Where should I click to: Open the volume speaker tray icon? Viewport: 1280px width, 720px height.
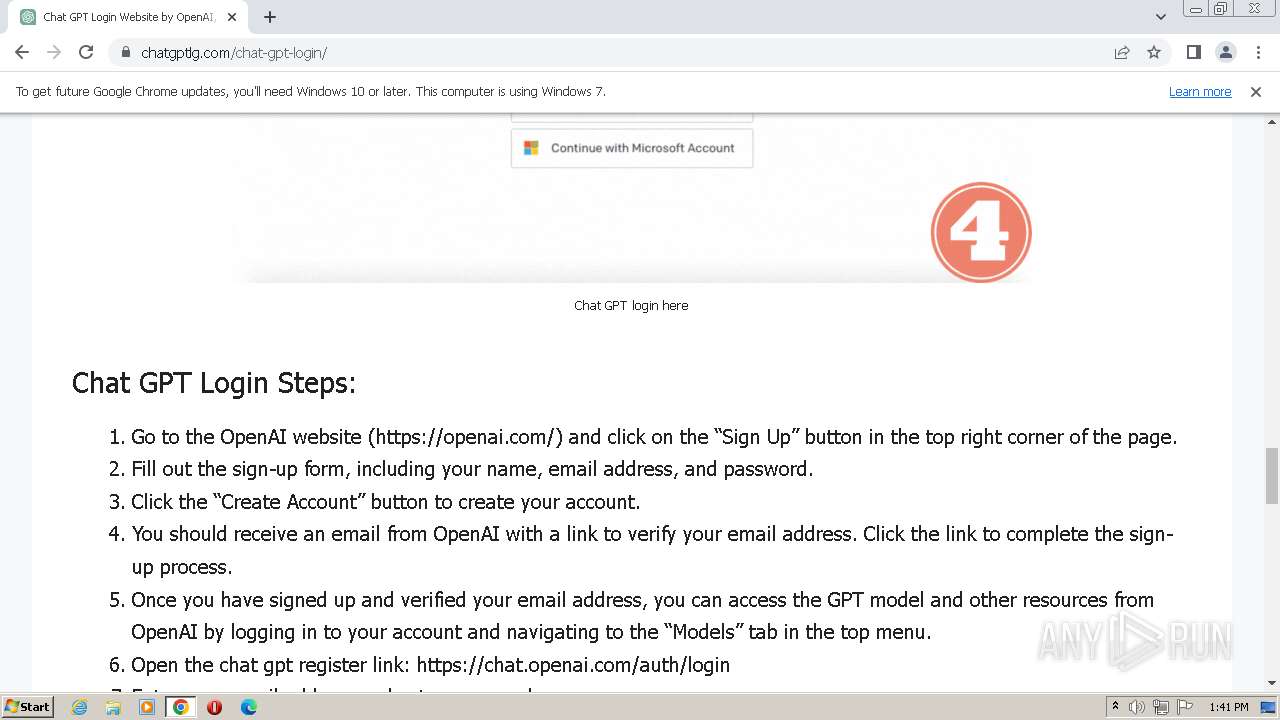1137,707
